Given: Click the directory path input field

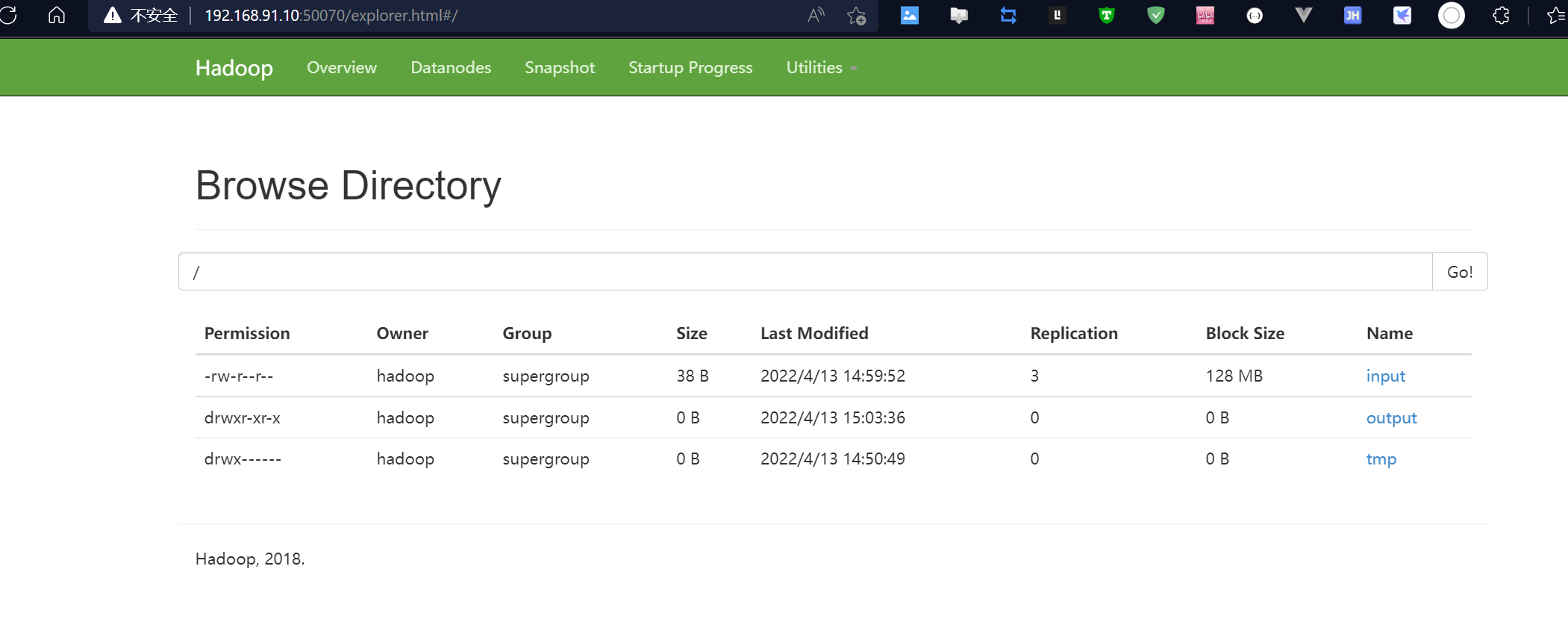Looking at the screenshot, I should pos(805,272).
